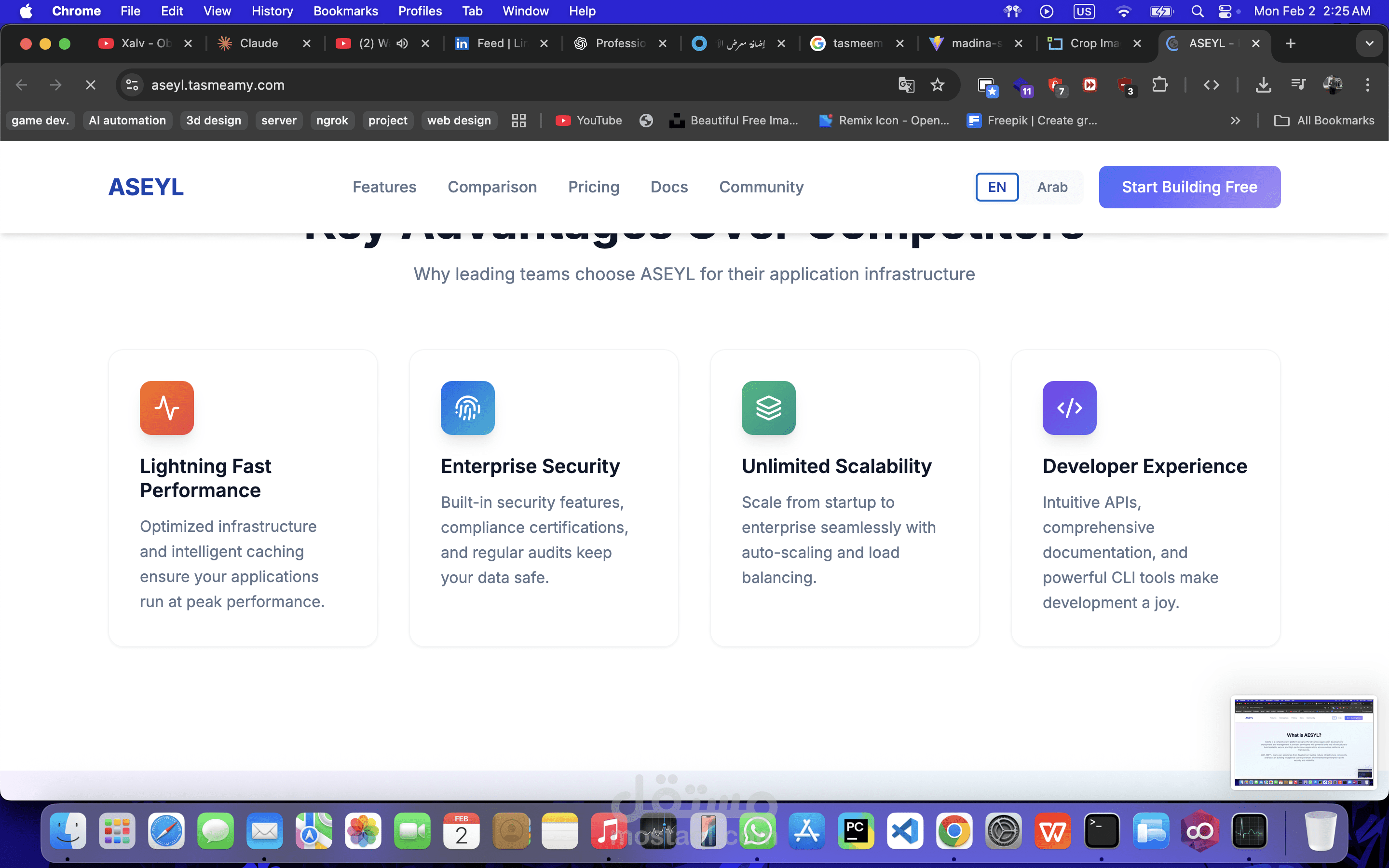Switch site language to EN
Image resolution: width=1389 pixels, height=868 pixels.
pyautogui.click(x=996, y=187)
